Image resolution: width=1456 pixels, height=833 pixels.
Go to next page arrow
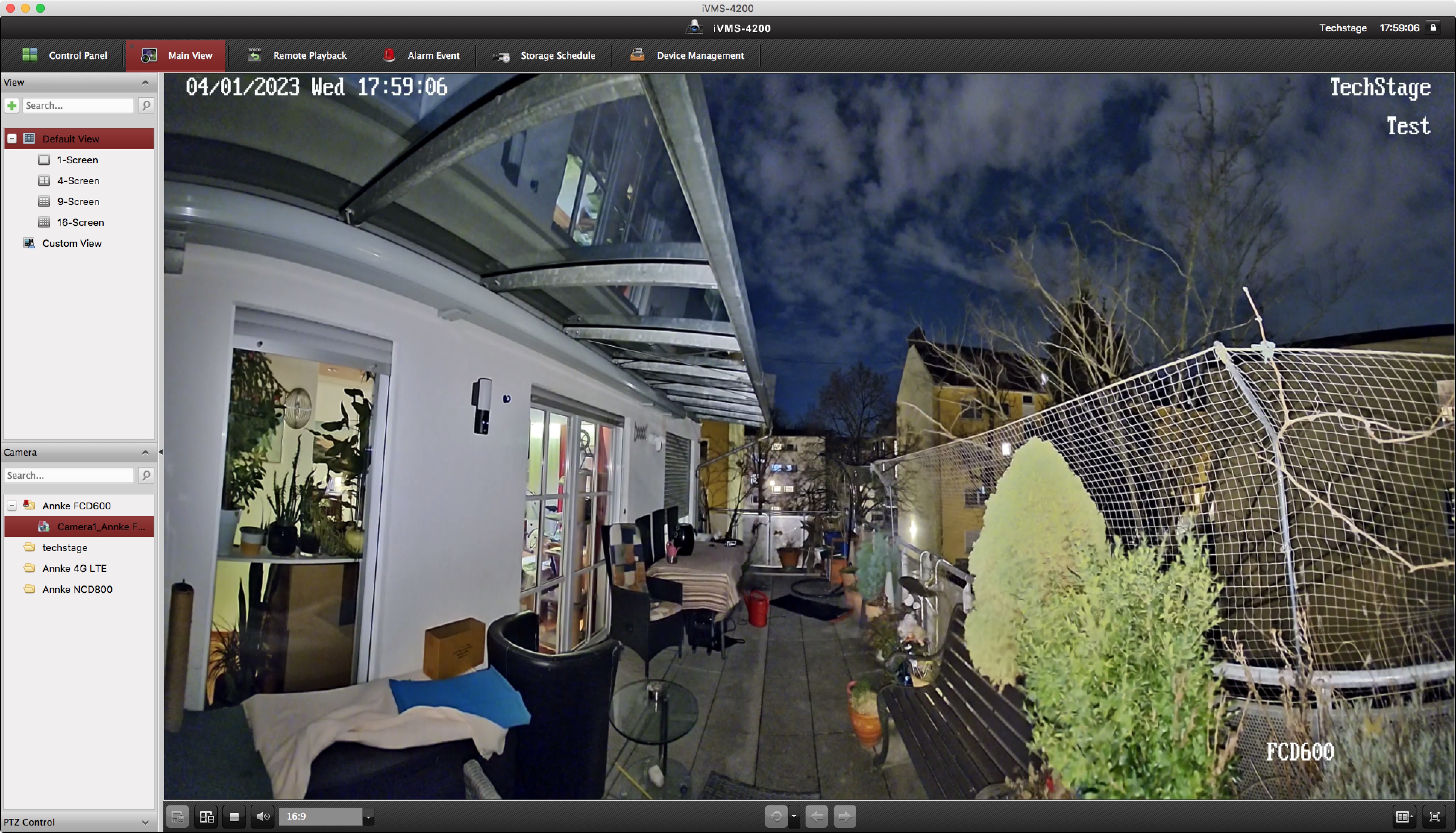tap(845, 817)
